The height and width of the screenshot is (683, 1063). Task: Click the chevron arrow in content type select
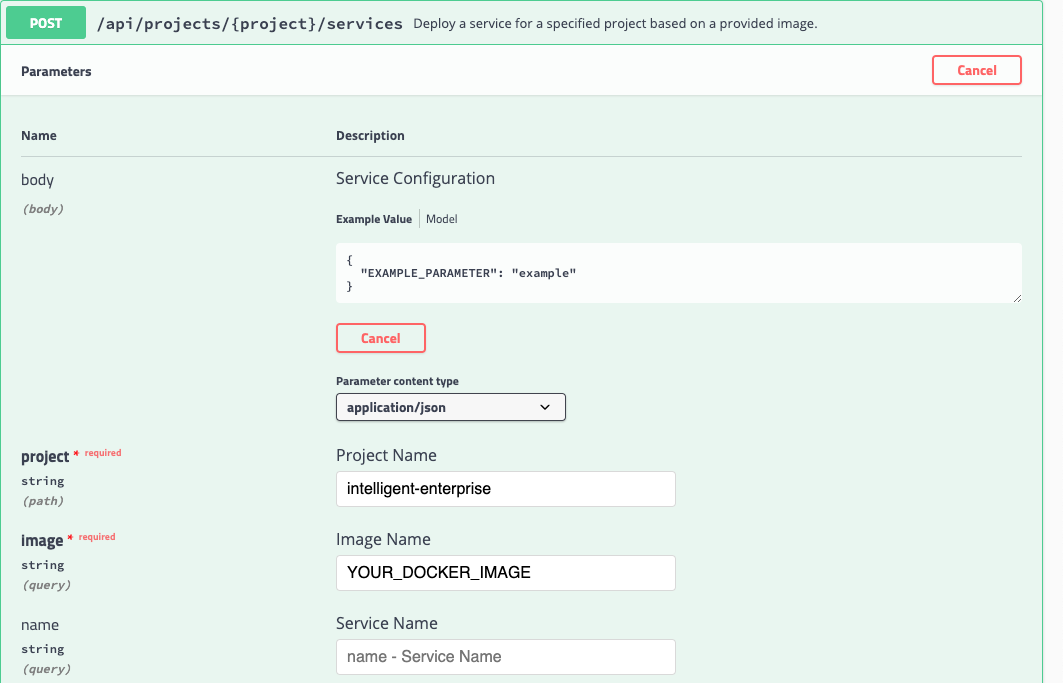[545, 407]
